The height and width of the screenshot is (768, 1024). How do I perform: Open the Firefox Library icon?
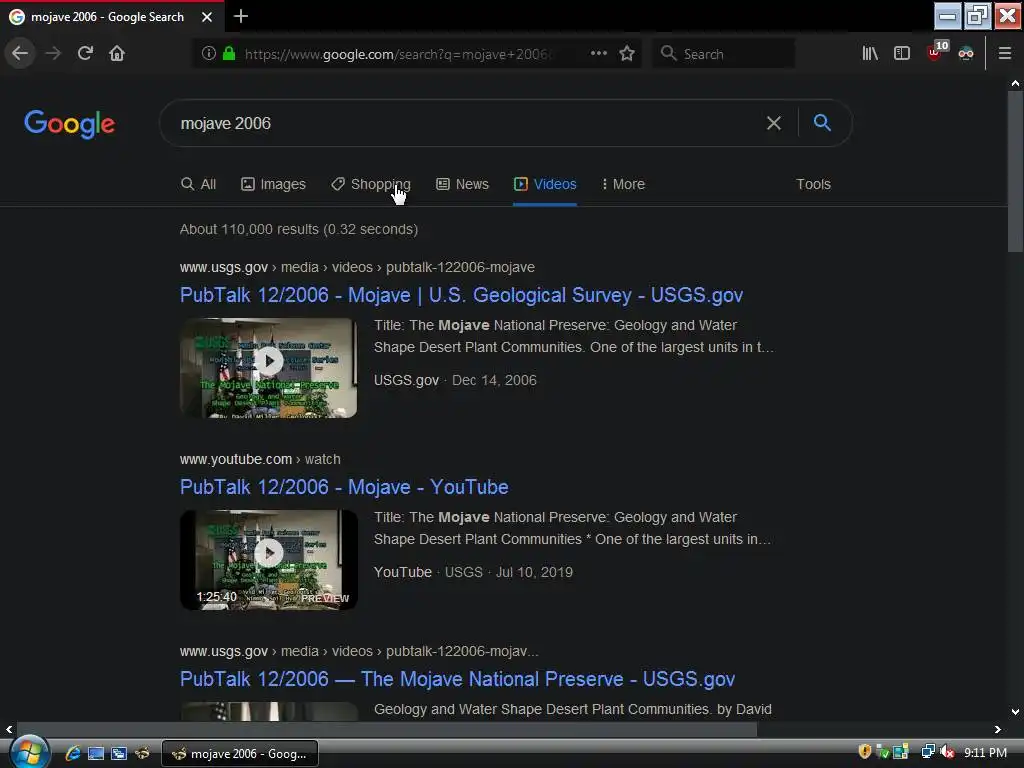(x=870, y=54)
